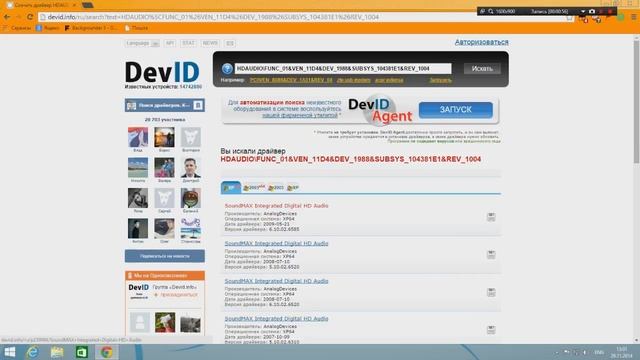Click the hardware ID search input field
The image size is (640, 360).
coord(343,69)
